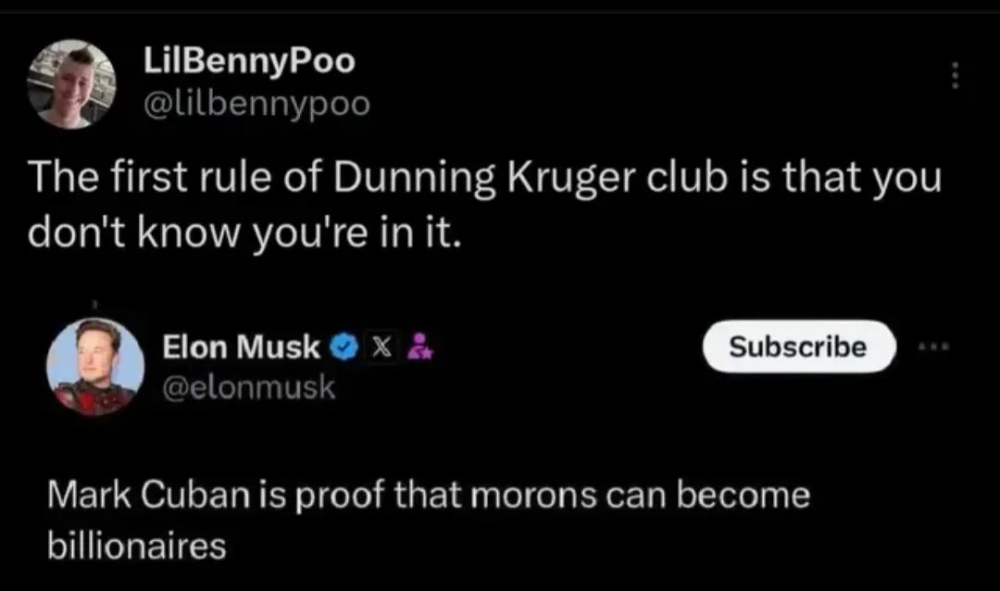Click the Elon Musk display name

point(242,347)
